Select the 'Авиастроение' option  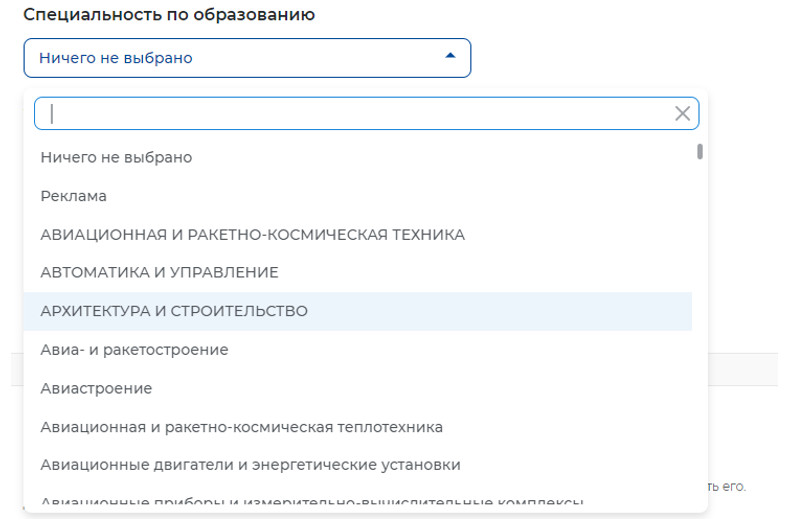click(x=96, y=388)
